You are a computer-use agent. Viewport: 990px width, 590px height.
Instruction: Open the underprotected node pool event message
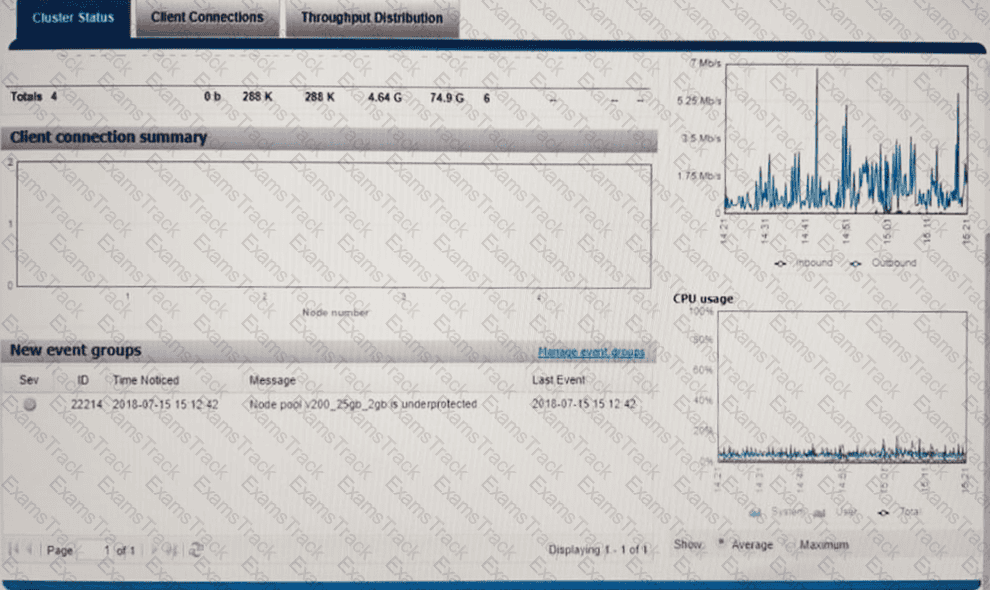point(362,404)
